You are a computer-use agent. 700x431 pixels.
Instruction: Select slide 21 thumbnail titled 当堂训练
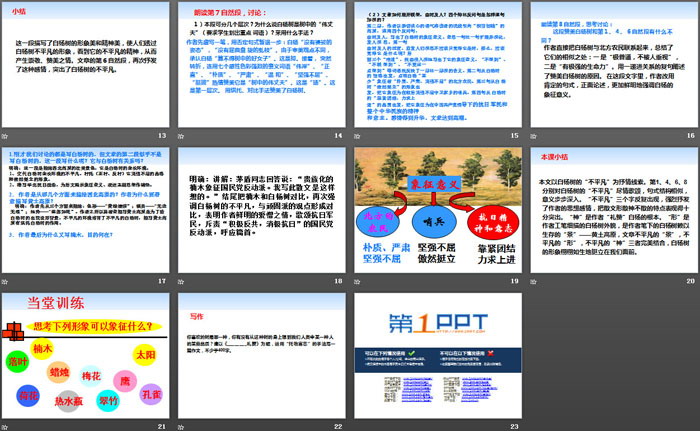pos(85,356)
